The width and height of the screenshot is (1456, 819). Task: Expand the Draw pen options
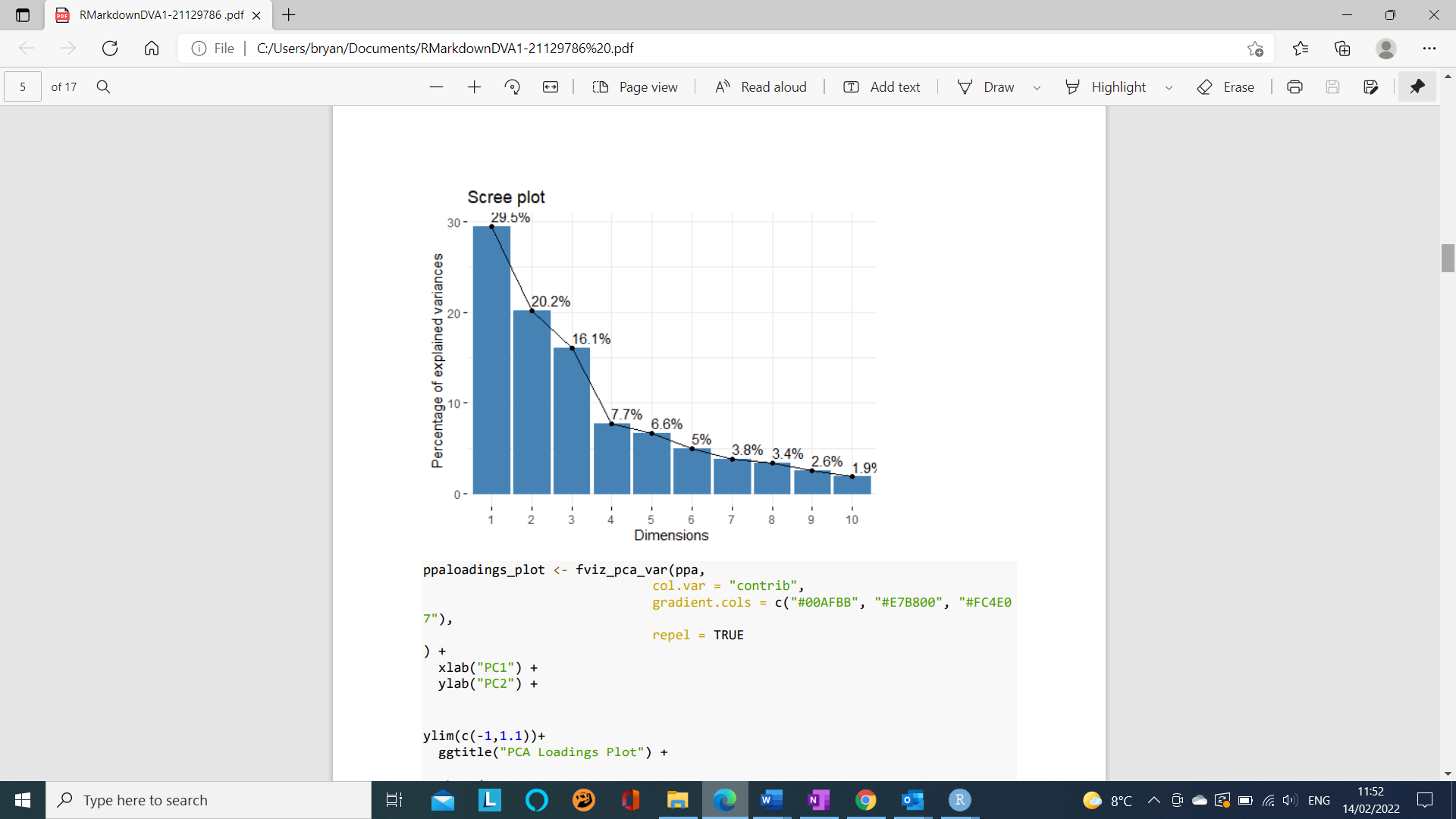click(x=1037, y=86)
